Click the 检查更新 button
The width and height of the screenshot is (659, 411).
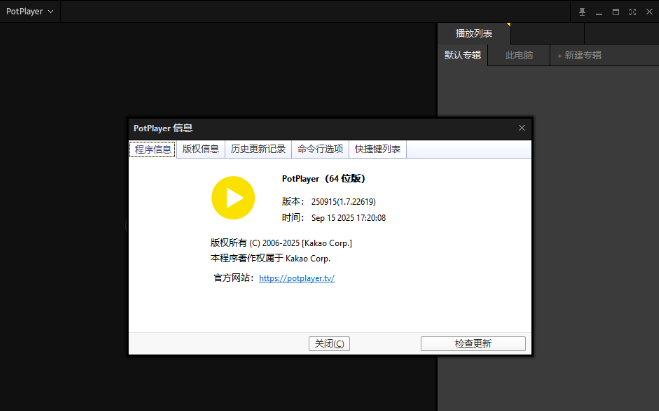[473, 343]
